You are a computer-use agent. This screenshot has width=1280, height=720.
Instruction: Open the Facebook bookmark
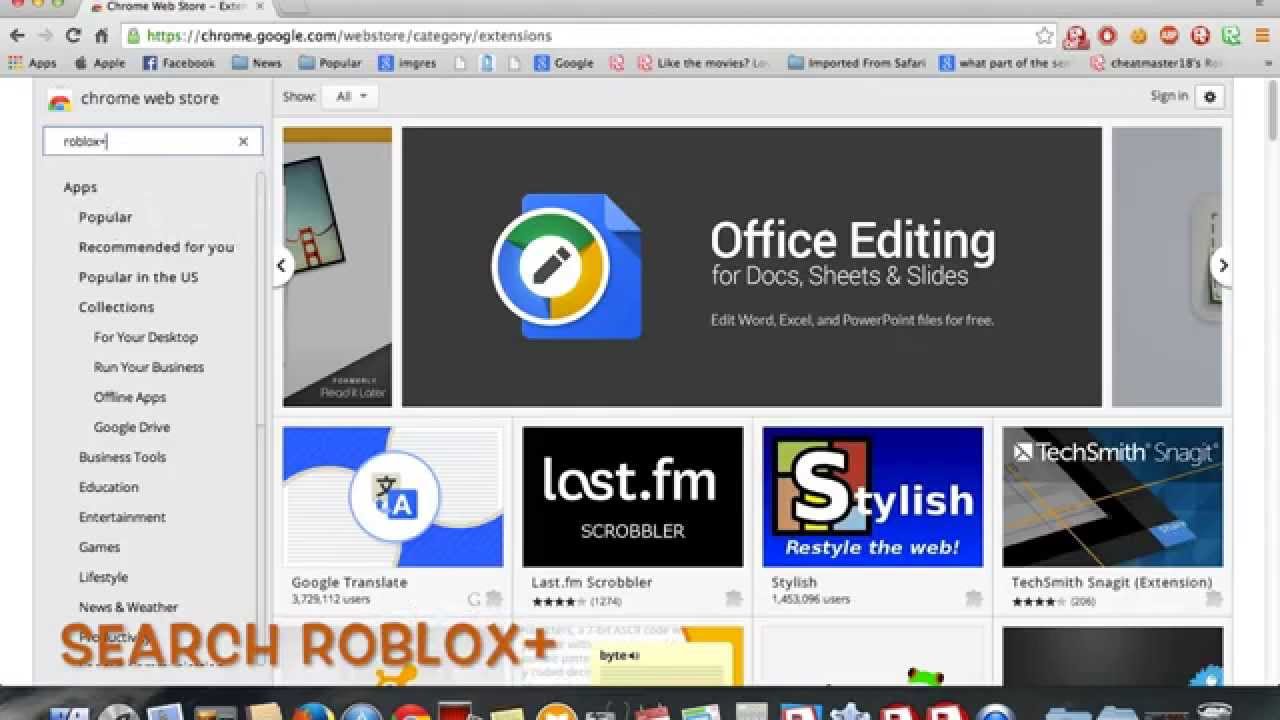[179, 63]
